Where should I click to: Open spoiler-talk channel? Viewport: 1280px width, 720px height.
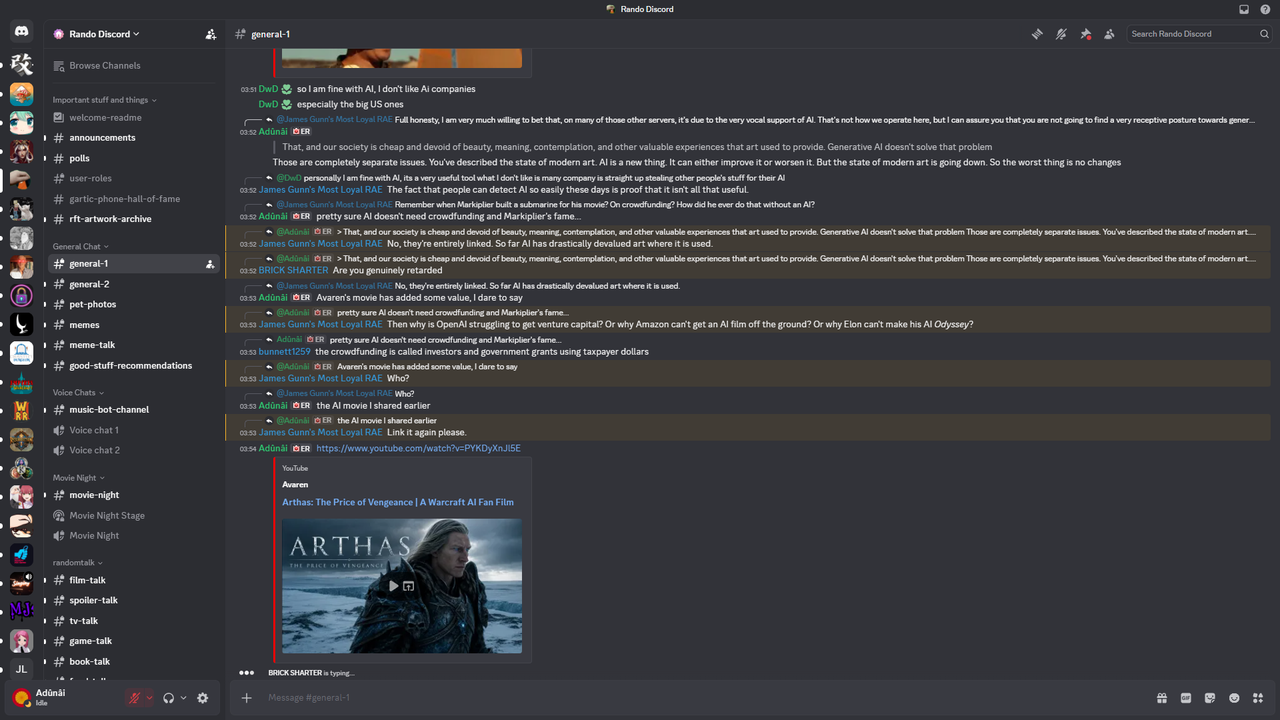click(133, 600)
